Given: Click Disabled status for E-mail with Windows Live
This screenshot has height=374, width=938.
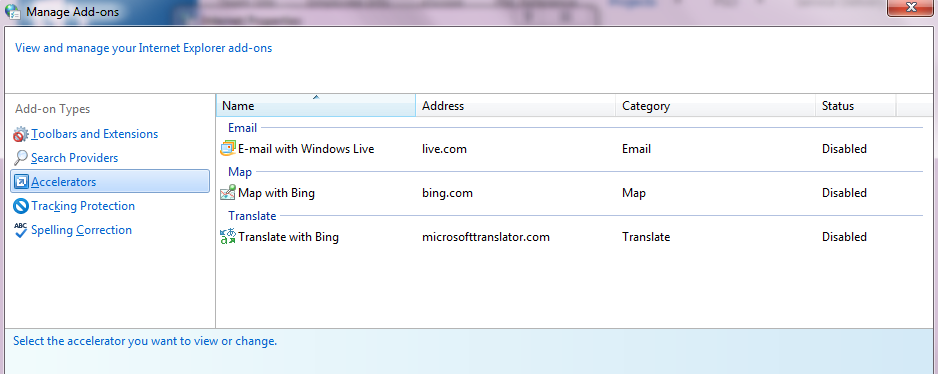Looking at the screenshot, I should tap(844, 149).
